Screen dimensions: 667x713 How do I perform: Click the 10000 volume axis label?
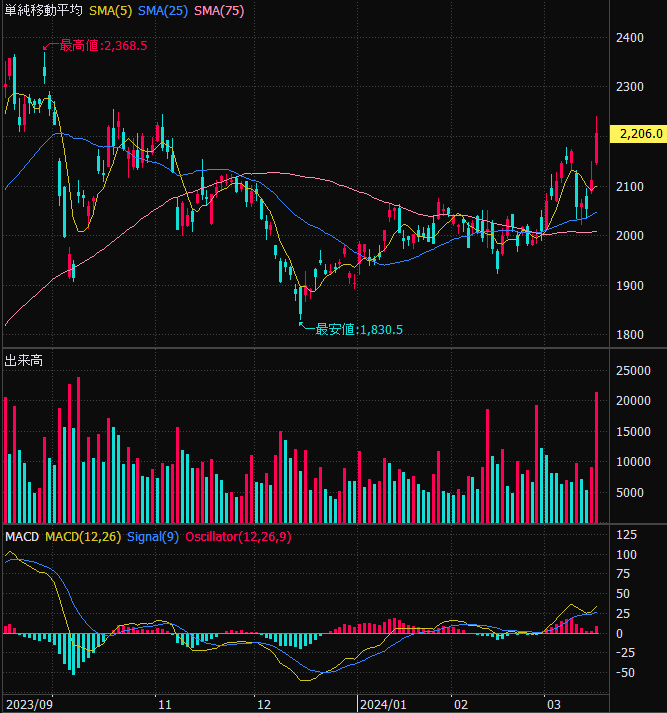click(x=633, y=462)
